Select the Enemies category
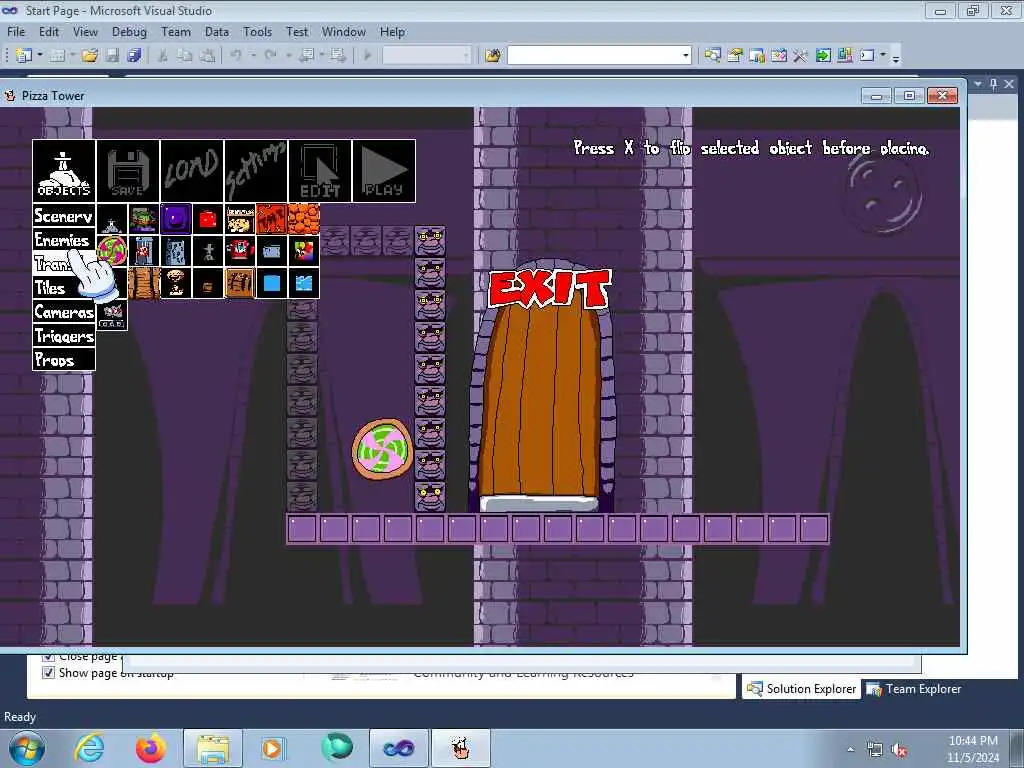Viewport: 1024px width, 768px height. (x=64, y=240)
